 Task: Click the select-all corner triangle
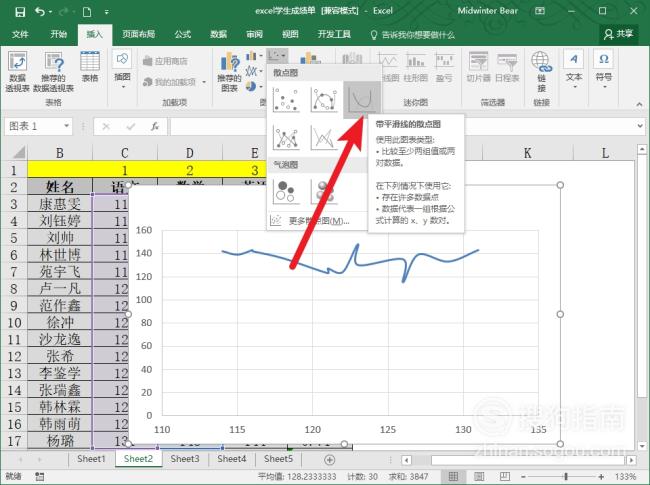tap(18, 153)
